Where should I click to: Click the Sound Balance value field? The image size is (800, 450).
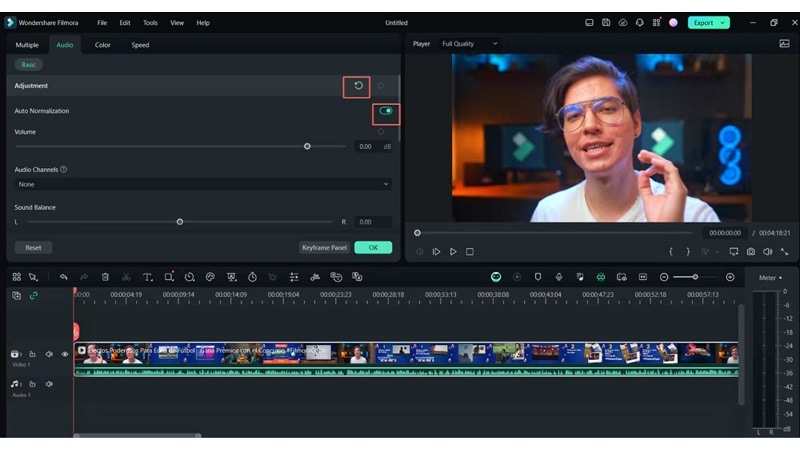[x=373, y=222]
